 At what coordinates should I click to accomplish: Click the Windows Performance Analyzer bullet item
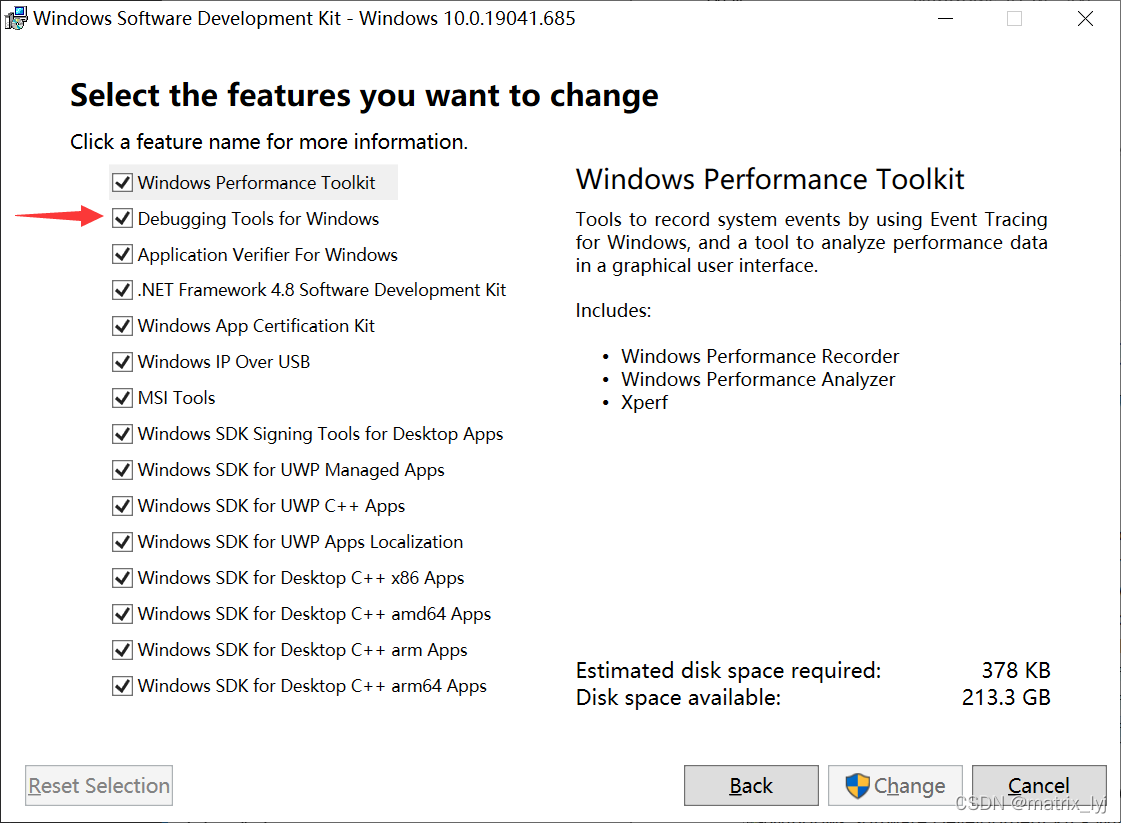tap(758, 379)
